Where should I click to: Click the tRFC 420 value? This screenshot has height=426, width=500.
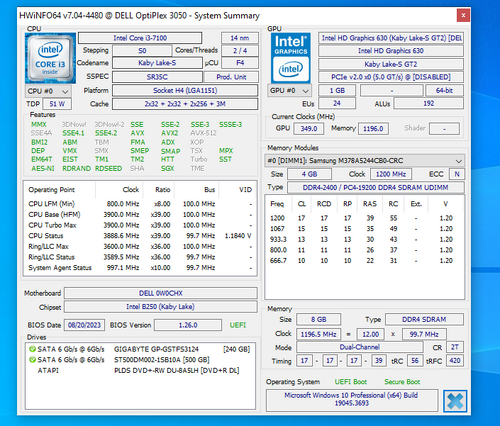click(x=455, y=361)
